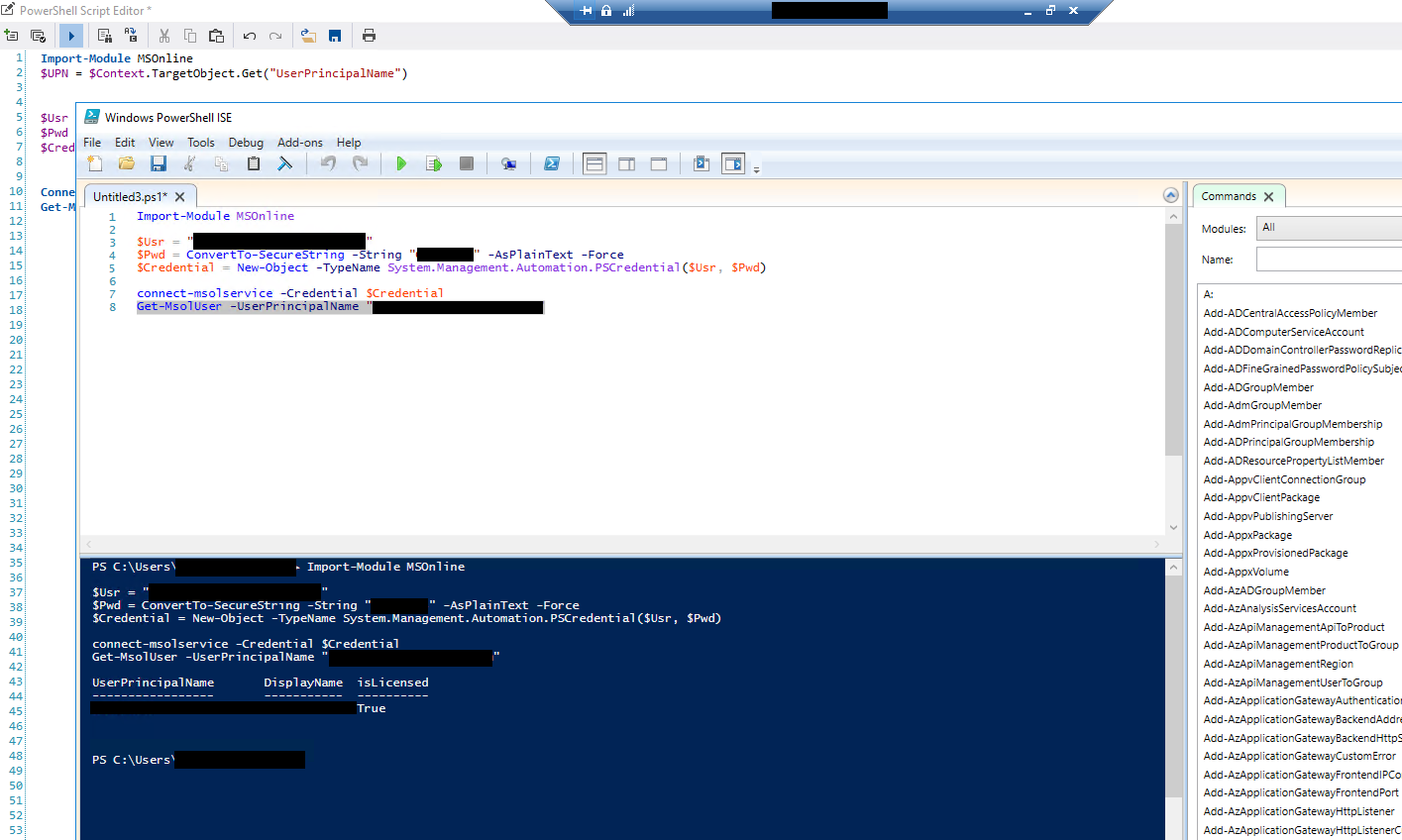Screen dimensions: 1402x840
Task: Save script via Script Editor blue disk icon
Action: click(335, 36)
